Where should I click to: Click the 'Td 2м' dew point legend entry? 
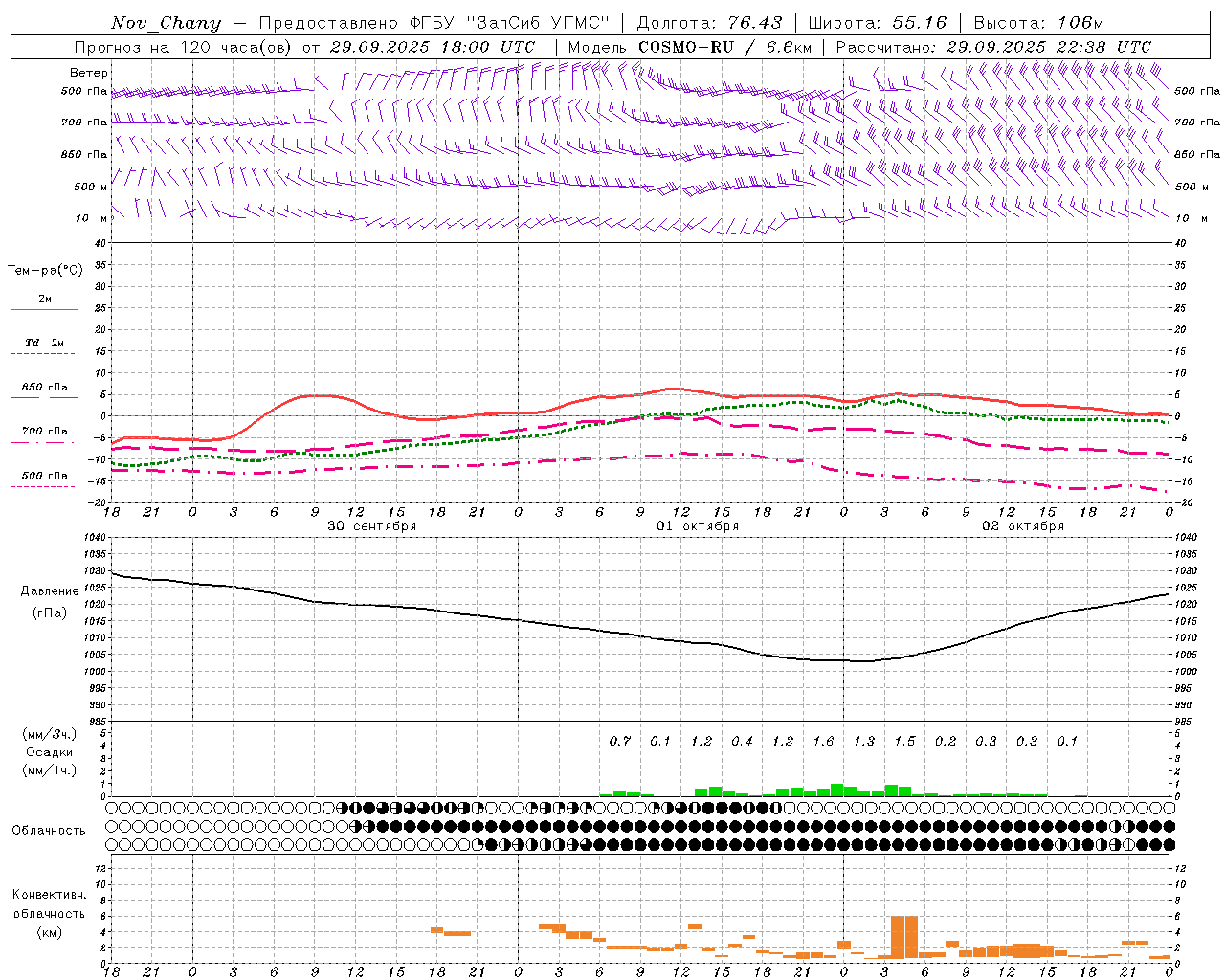[44, 343]
